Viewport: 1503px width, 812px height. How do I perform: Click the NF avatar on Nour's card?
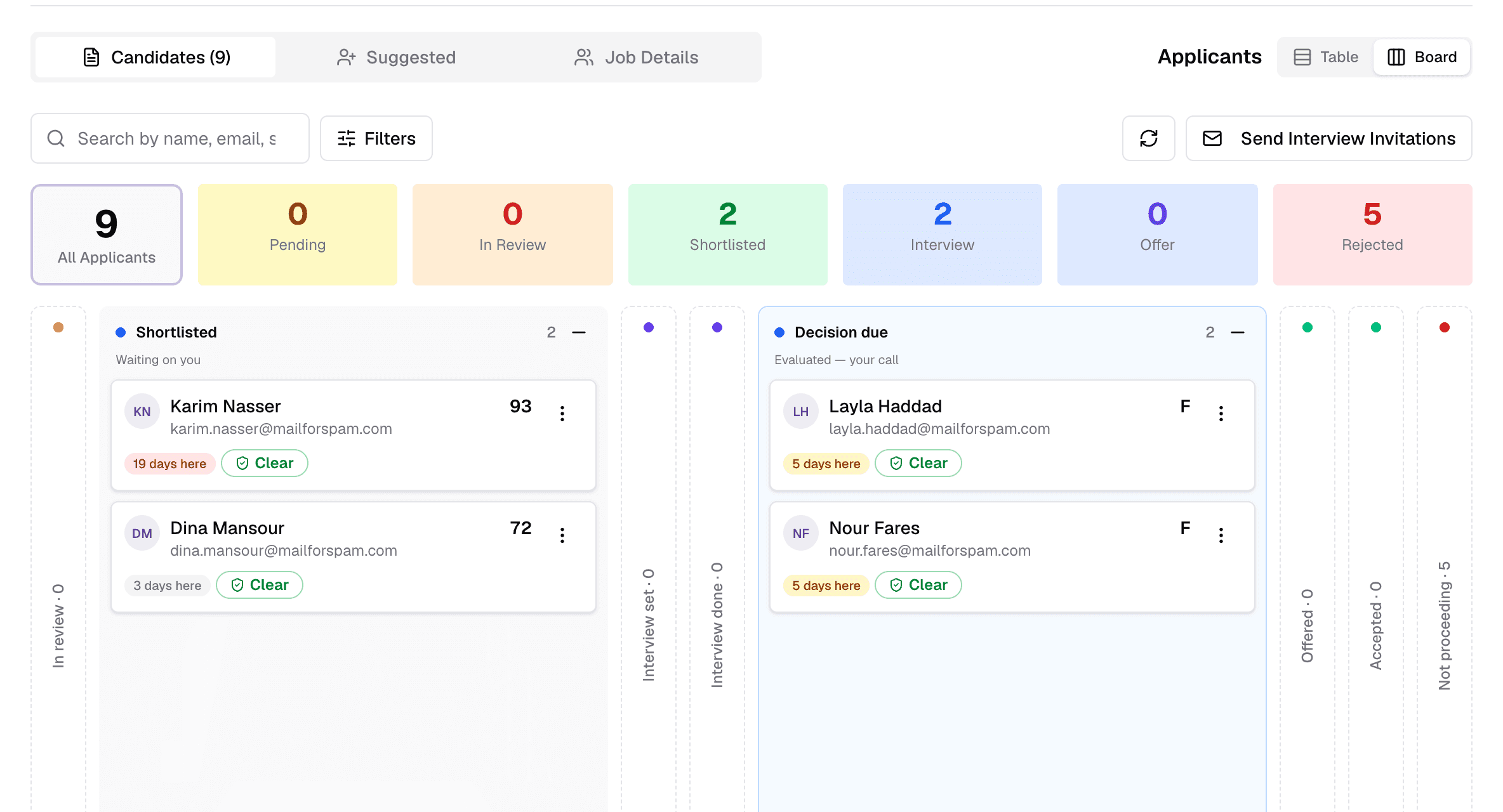click(x=801, y=534)
